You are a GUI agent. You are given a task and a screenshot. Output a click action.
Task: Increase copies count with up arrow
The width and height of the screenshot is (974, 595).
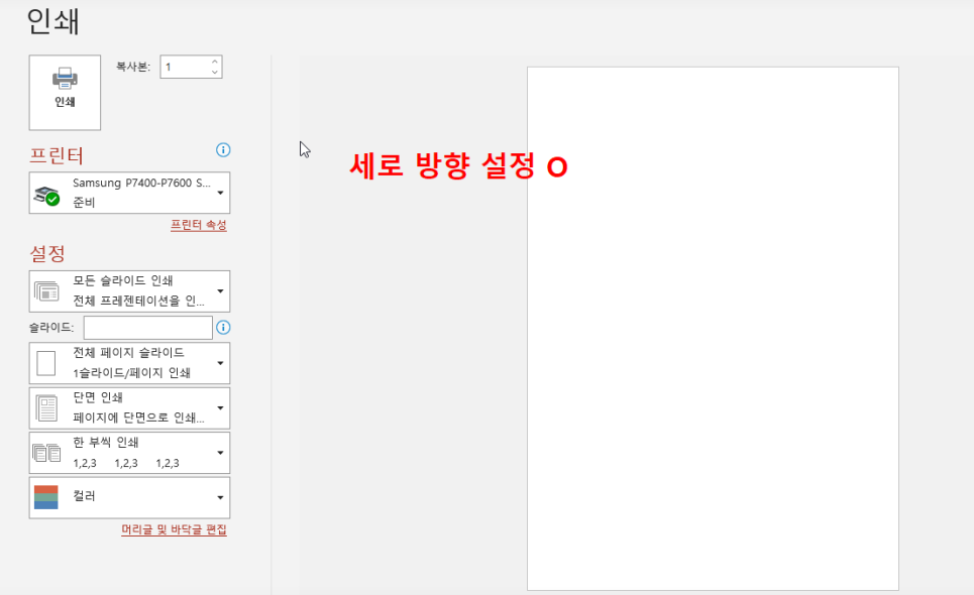pyautogui.click(x=214, y=62)
